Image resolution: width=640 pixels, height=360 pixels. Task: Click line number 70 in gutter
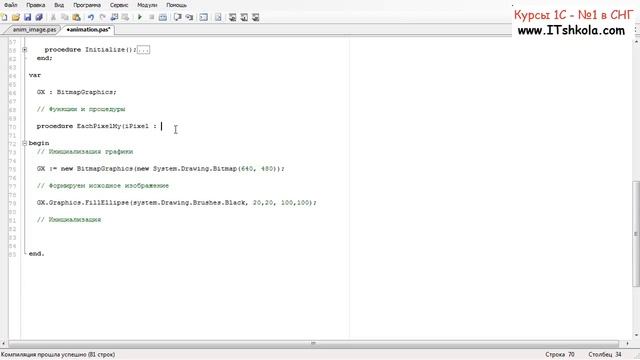coord(13,127)
